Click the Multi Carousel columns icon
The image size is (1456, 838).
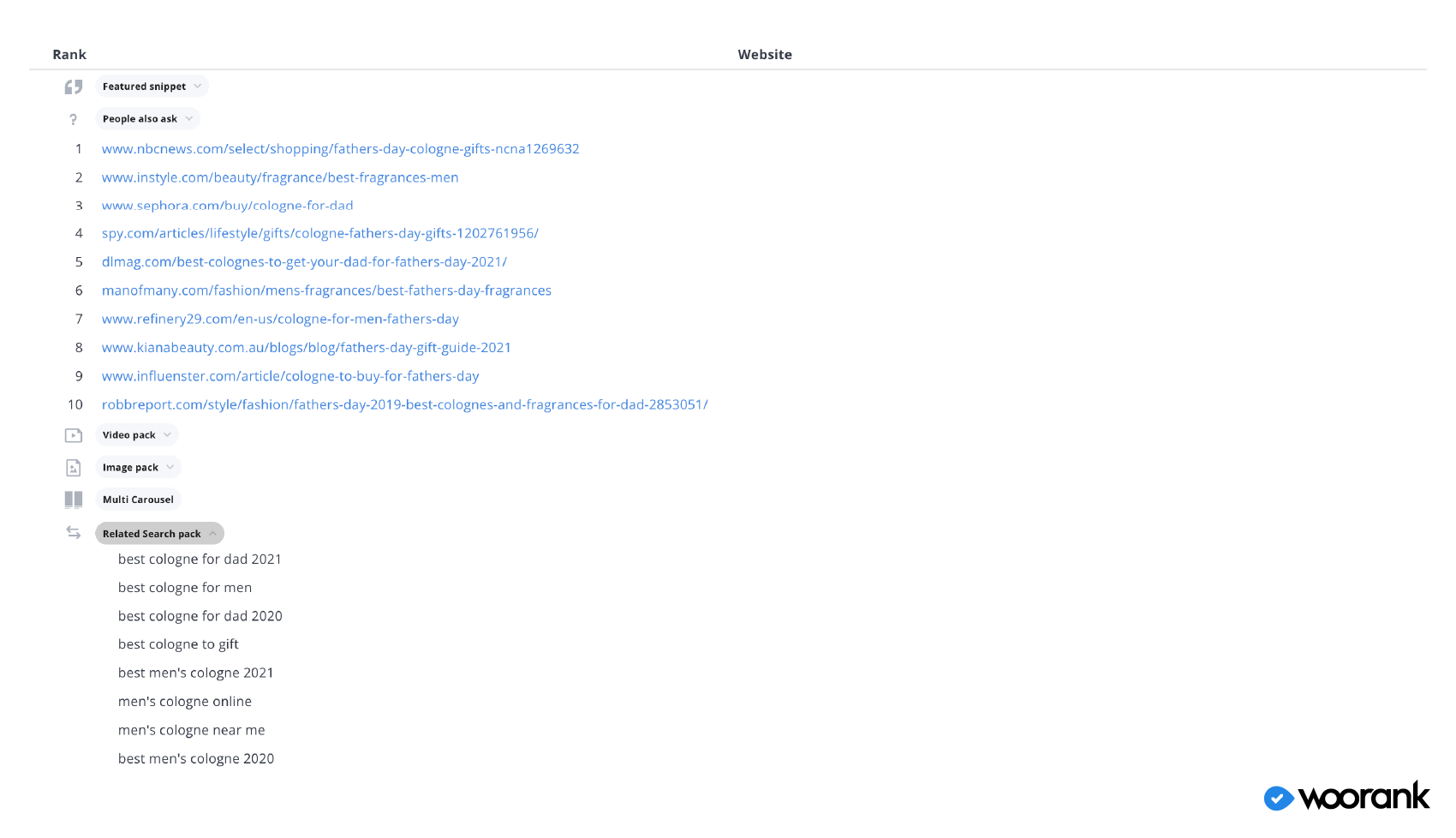click(74, 500)
